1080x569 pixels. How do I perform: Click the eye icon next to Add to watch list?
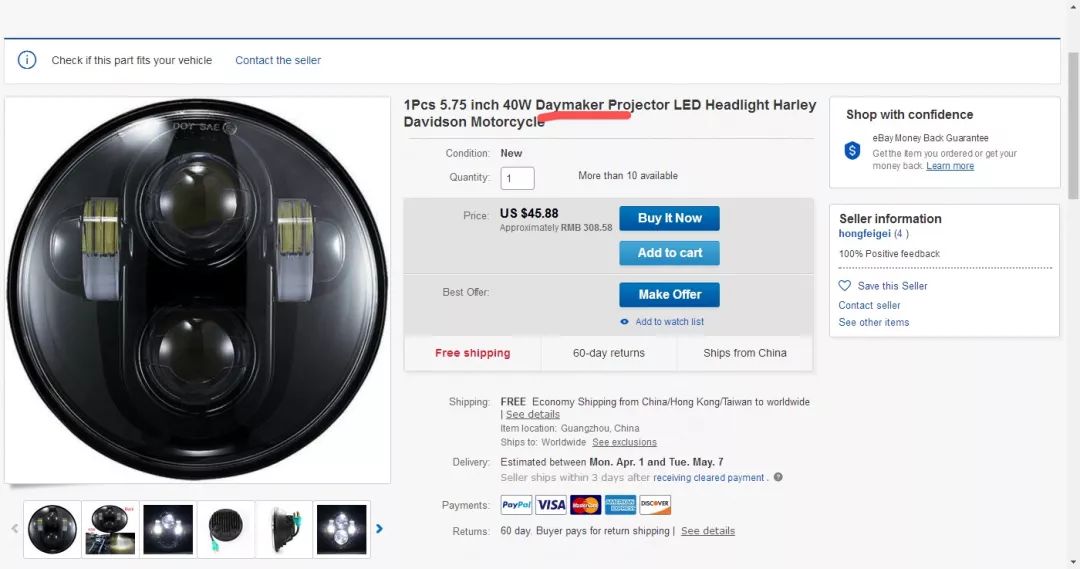(625, 322)
